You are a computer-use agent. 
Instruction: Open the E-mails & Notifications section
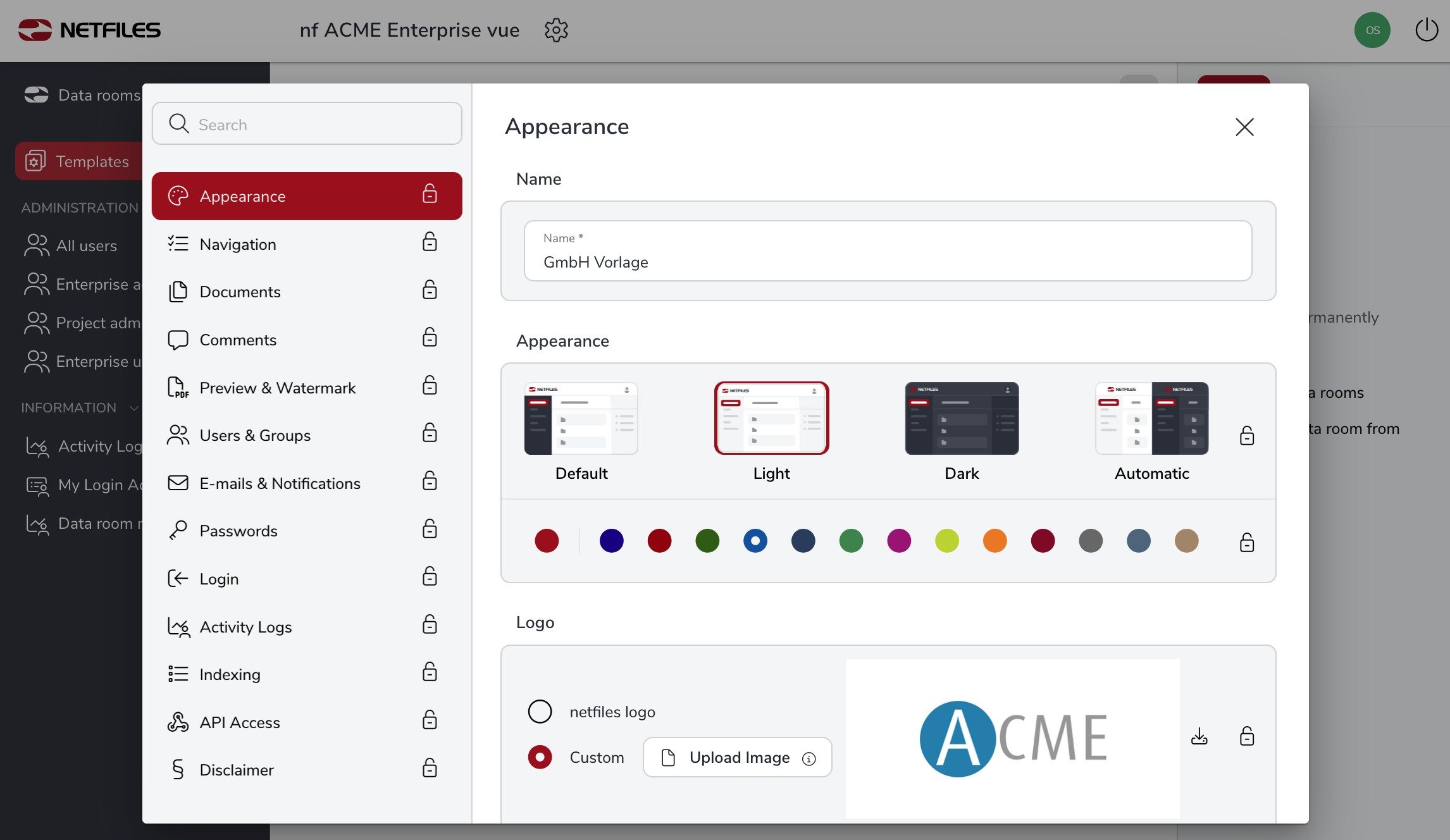[x=280, y=483]
